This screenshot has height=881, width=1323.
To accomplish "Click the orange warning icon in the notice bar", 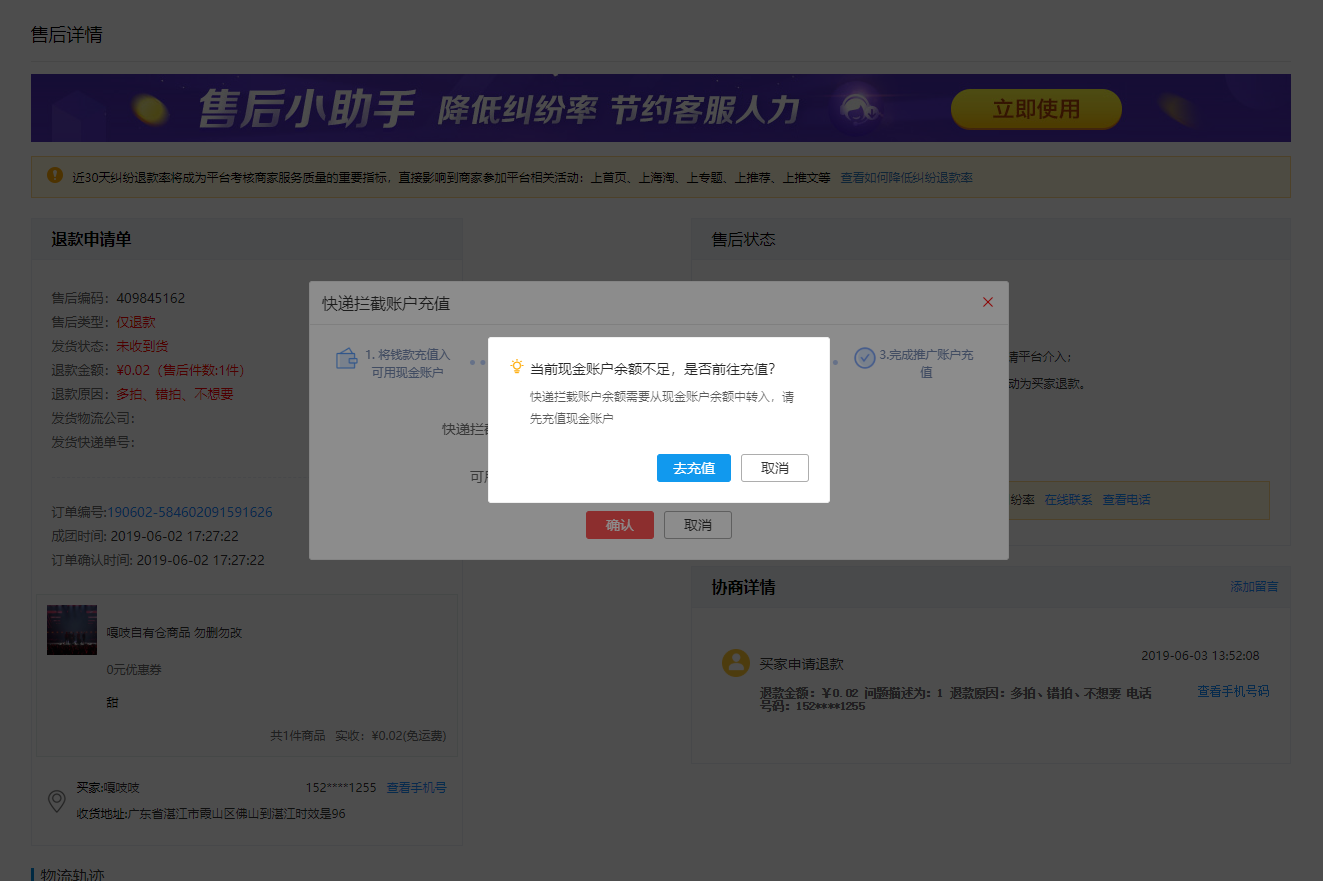I will (x=55, y=176).
